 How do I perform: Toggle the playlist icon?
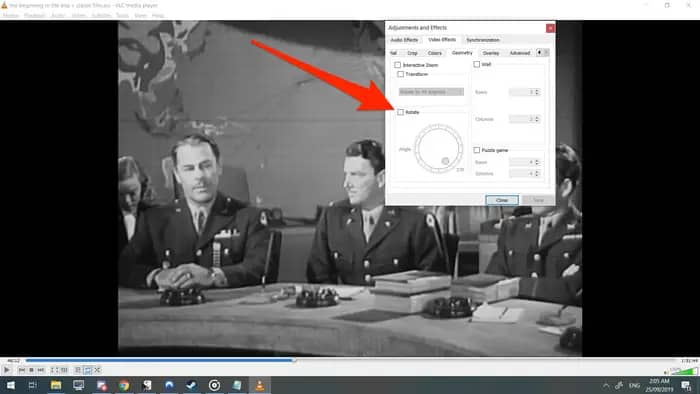tap(78, 370)
